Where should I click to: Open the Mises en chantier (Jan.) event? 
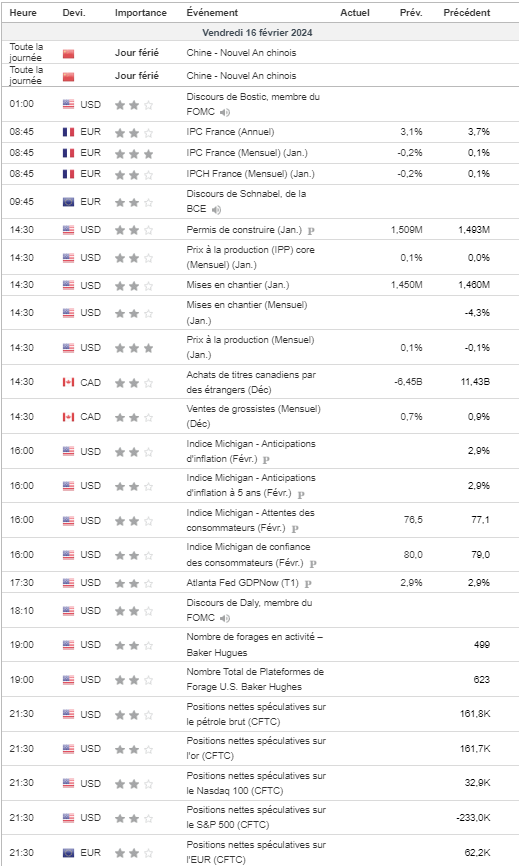click(x=237, y=285)
